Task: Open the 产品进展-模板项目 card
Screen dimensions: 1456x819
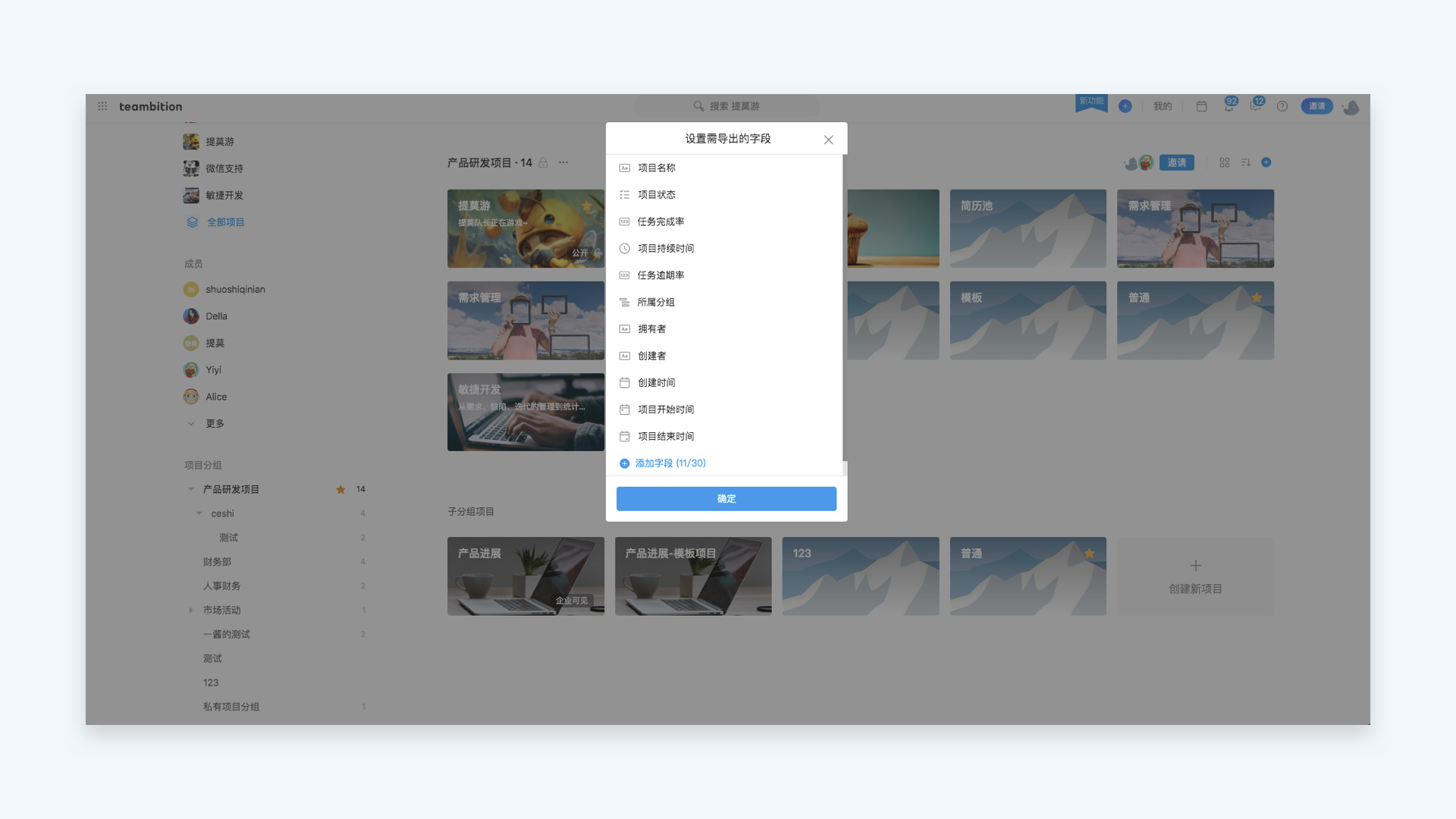Action: click(x=693, y=576)
